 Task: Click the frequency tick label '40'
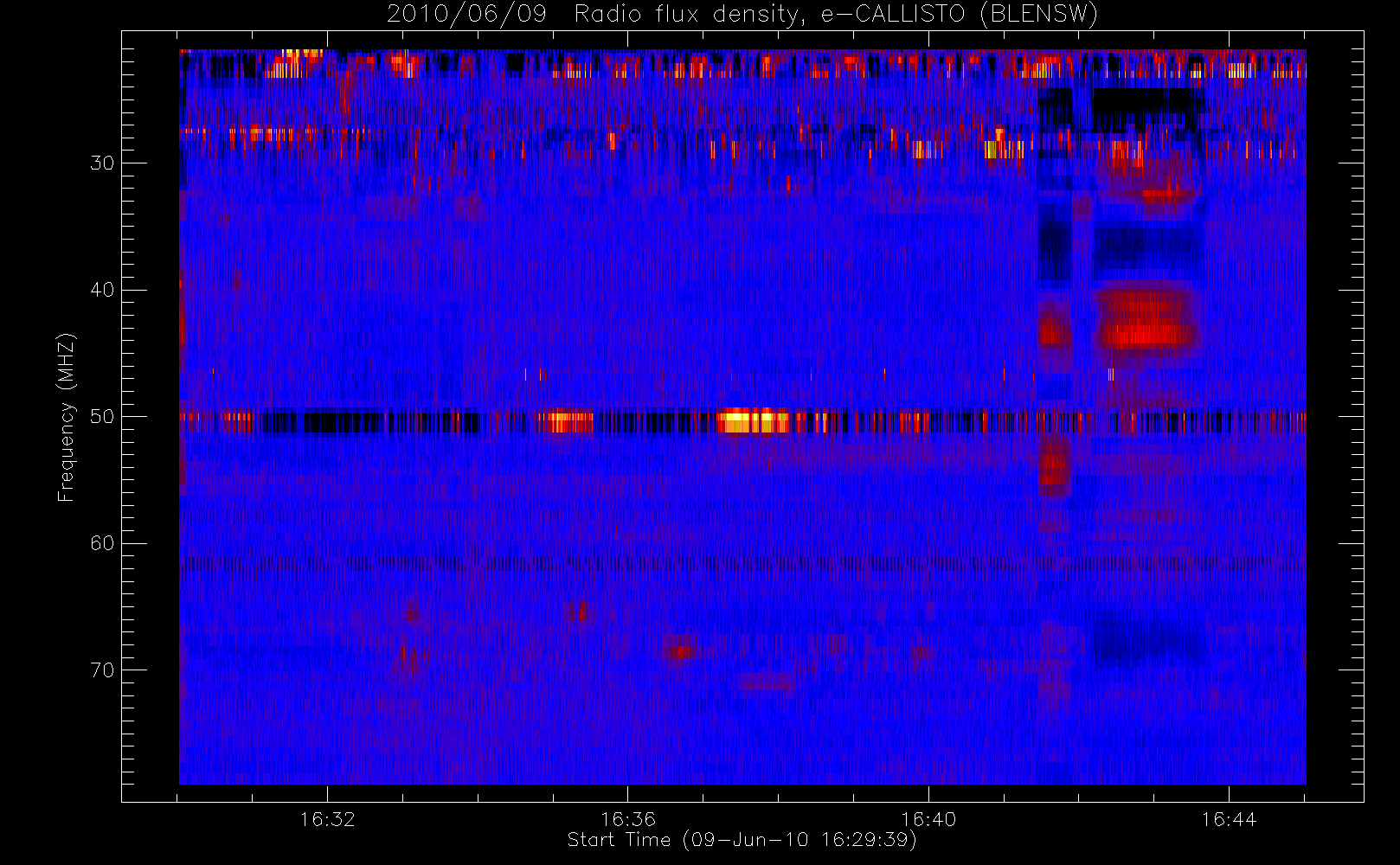(x=102, y=290)
